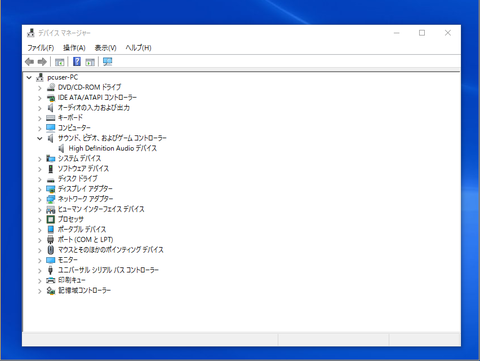Expand the モニター node
This screenshot has height=361, width=480.
point(40,260)
